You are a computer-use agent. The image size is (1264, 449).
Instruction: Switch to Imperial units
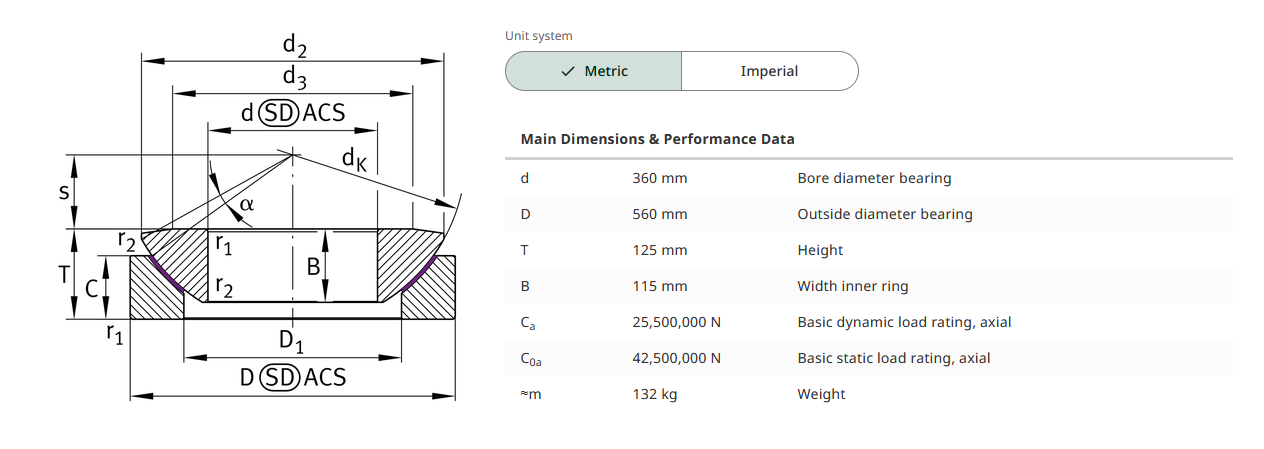(x=770, y=71)
